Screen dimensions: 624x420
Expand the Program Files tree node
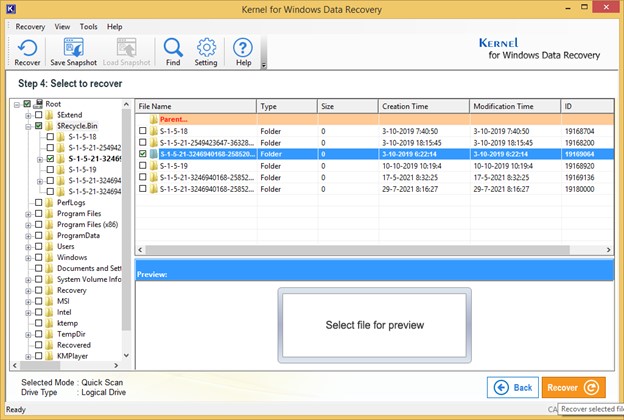pos(28,214)
